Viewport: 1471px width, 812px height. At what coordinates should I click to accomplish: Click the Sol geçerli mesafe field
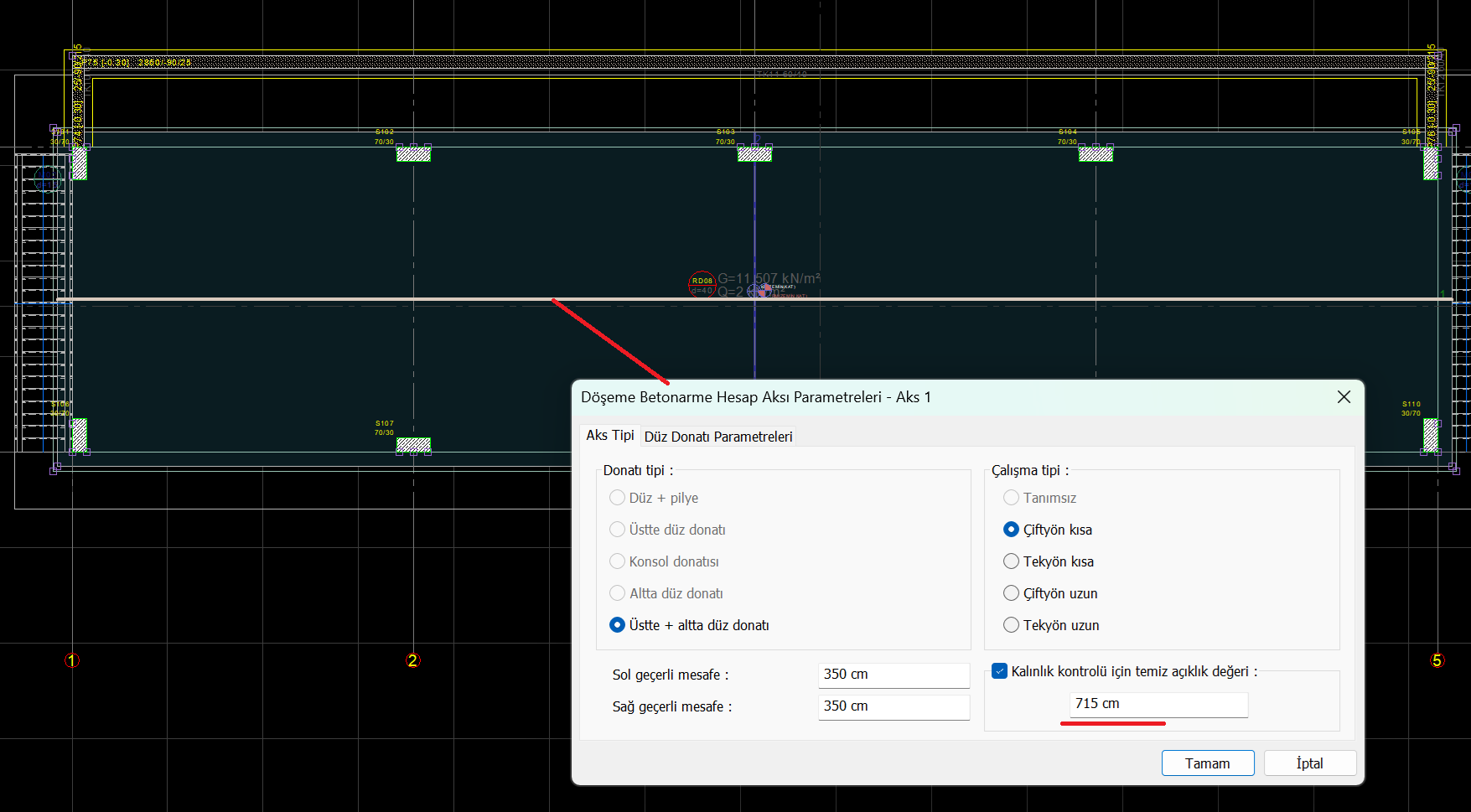(x=893, y=675)
